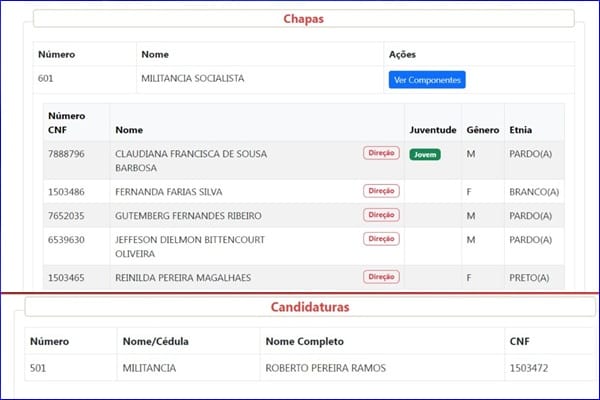
Task: Select Direção badge for Jeffeson Dielmon Bittencourt
Action: pyautogui.click(x=382, y=238)
